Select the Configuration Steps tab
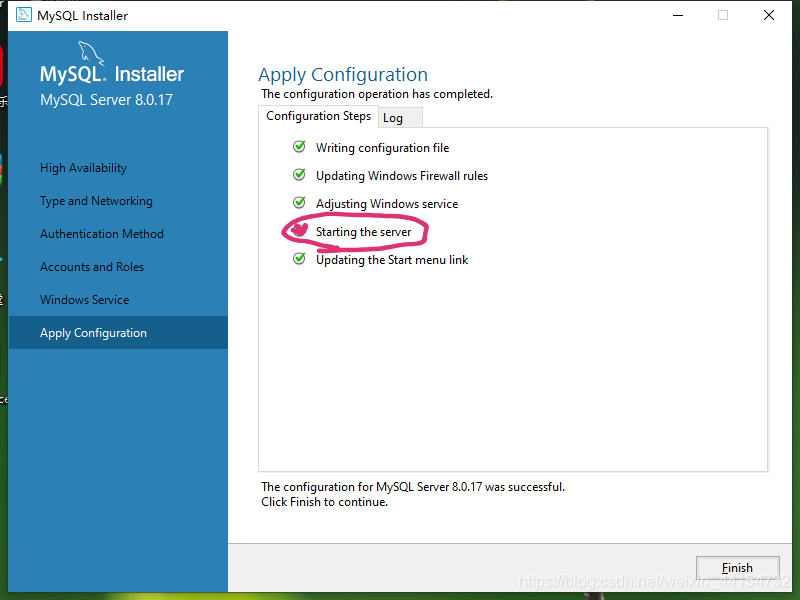 (x=318, y=116)
